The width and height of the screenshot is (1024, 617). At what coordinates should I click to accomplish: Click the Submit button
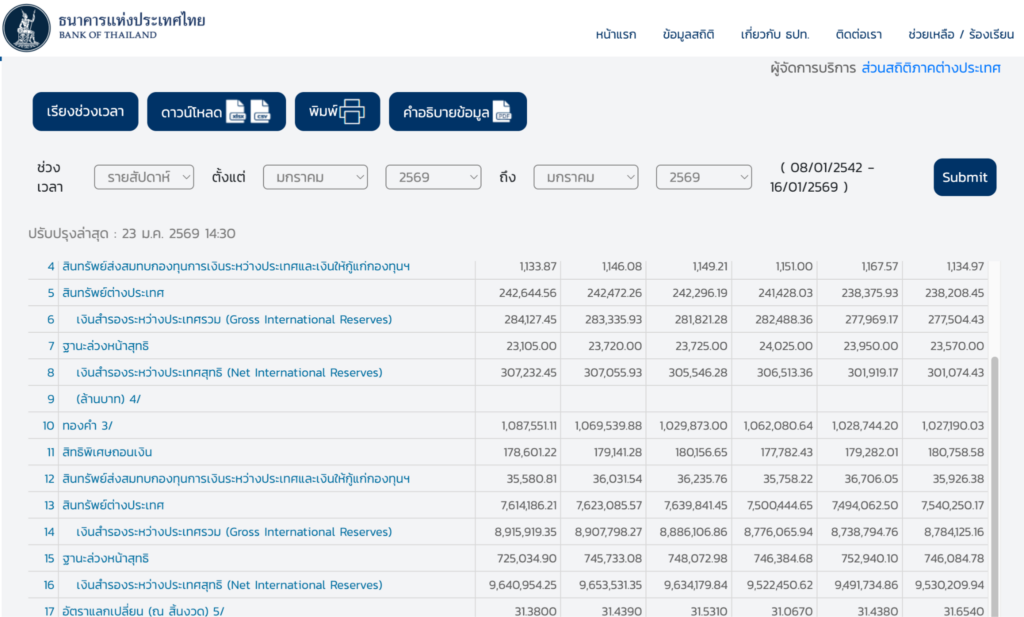964,177
